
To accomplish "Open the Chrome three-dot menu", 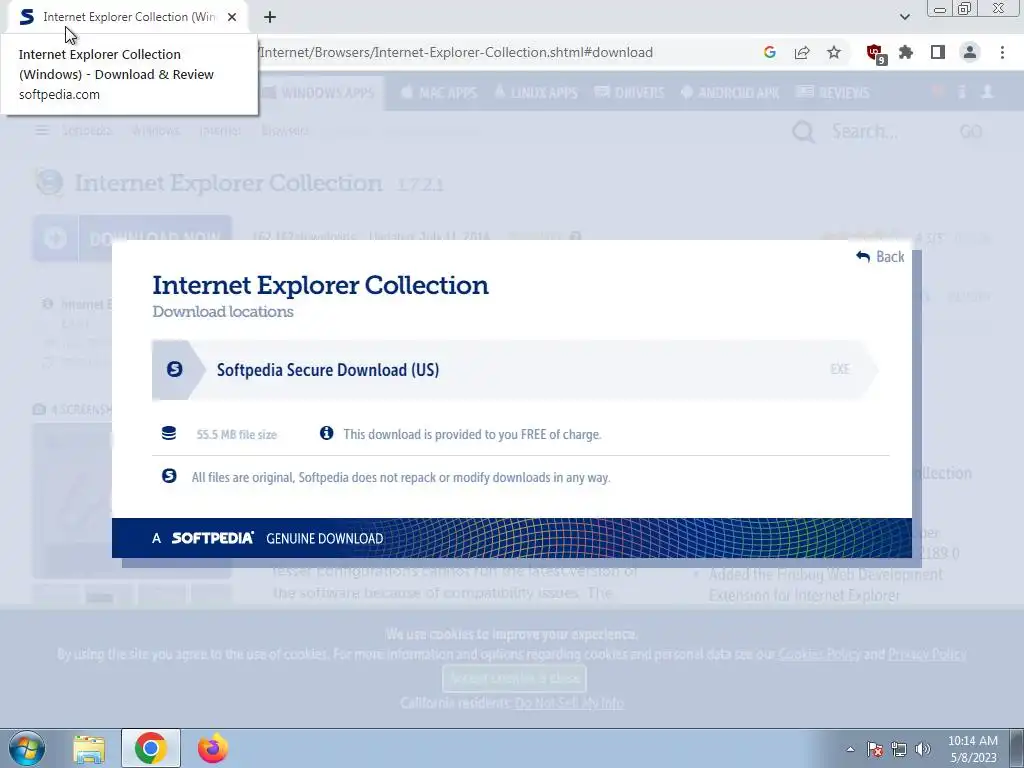I will (x=1002, y=52).
